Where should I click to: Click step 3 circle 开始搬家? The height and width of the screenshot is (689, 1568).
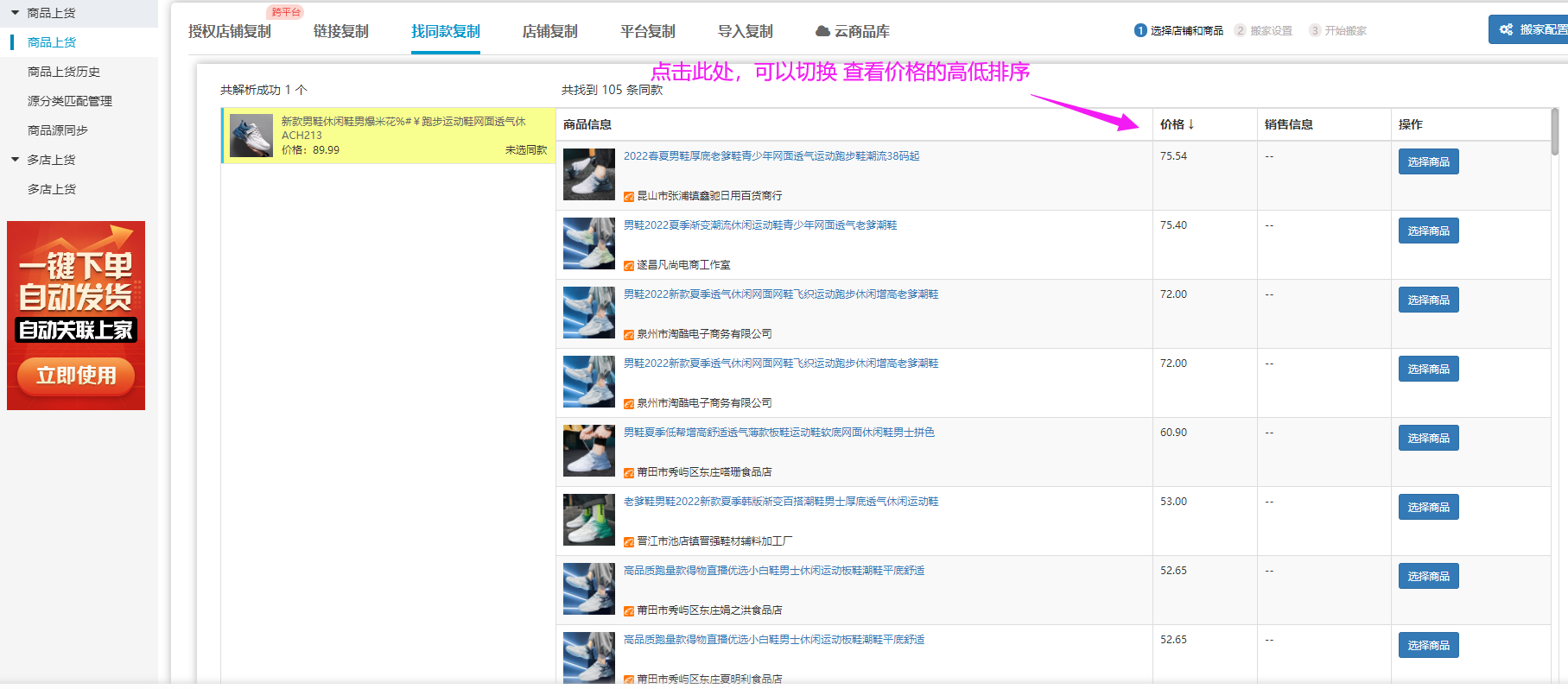(x=1315, y=31)
